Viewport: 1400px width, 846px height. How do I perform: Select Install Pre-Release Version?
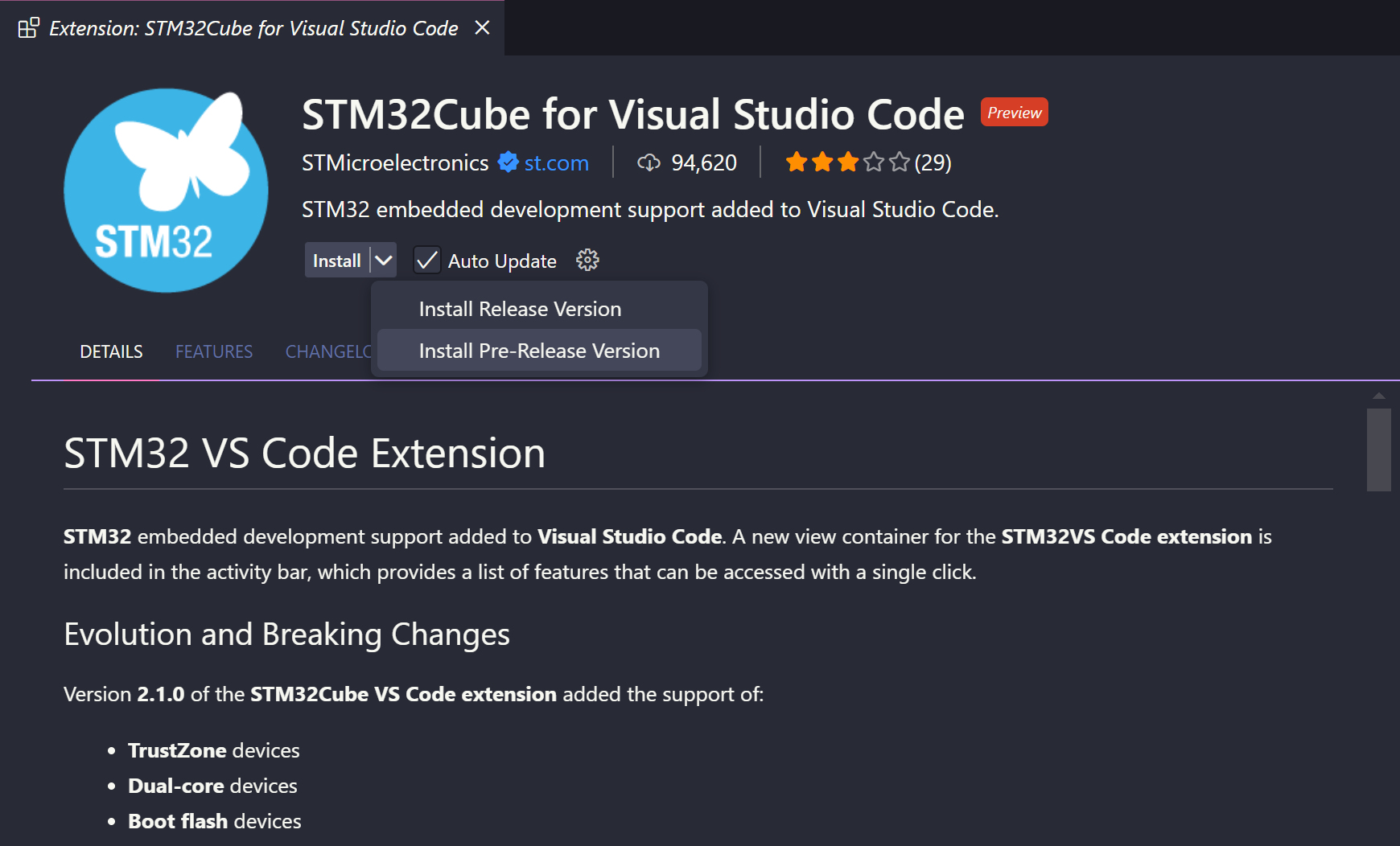(538, 351)
